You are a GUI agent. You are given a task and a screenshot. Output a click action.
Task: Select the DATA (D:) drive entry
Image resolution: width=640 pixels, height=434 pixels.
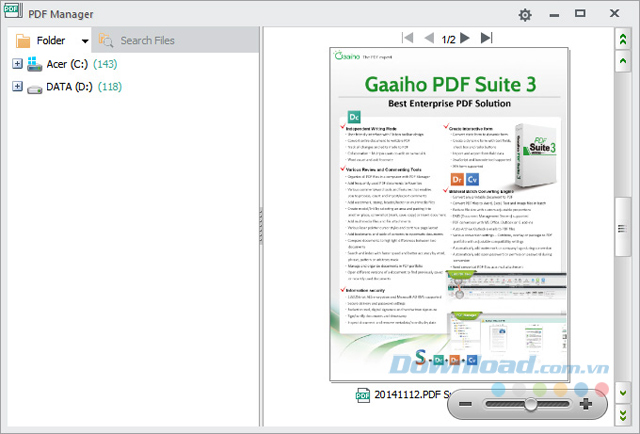[x=69, y=87]
